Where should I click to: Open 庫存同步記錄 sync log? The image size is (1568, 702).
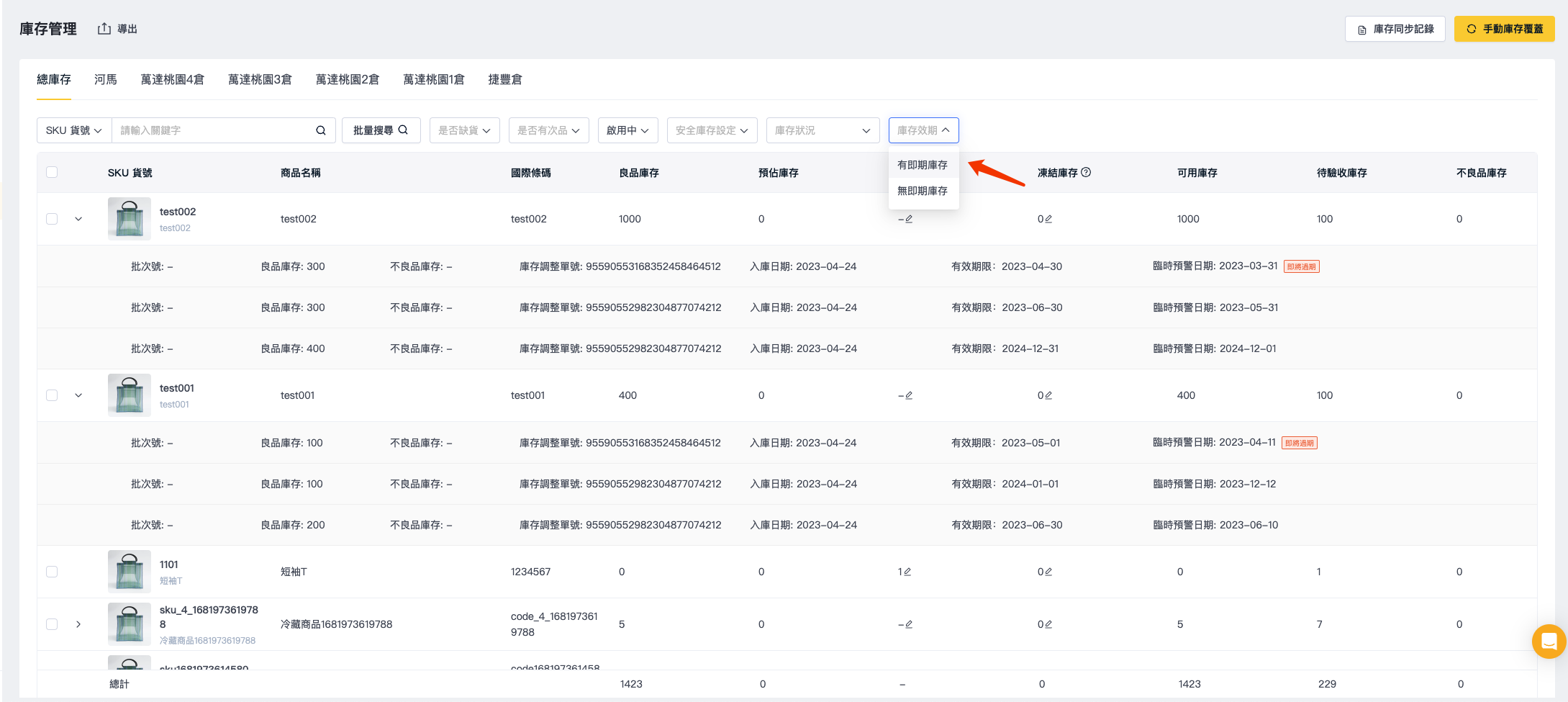coord(1395,29)
